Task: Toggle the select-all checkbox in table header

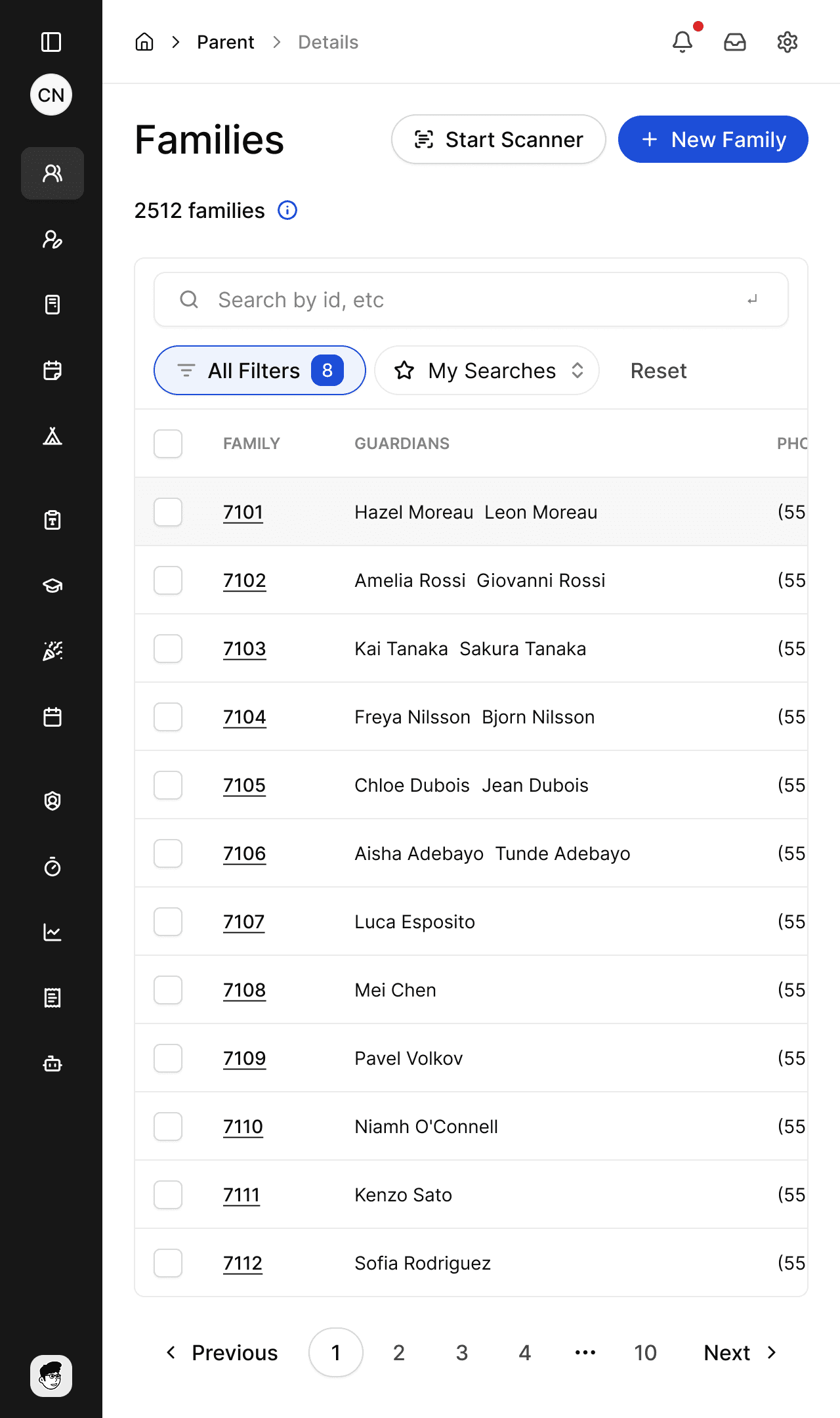Action: click(168, 444)
